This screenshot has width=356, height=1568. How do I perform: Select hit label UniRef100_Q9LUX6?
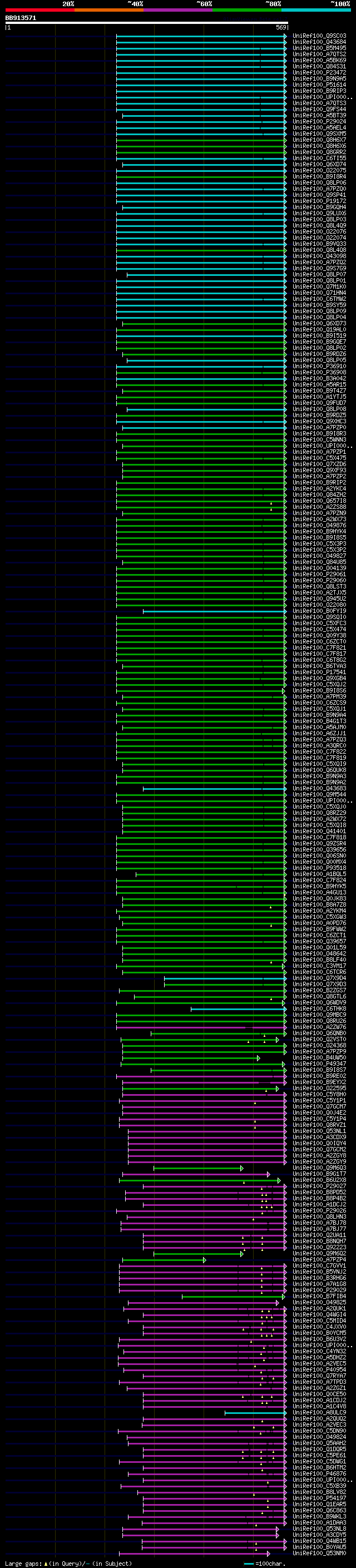tap(319, 214)
